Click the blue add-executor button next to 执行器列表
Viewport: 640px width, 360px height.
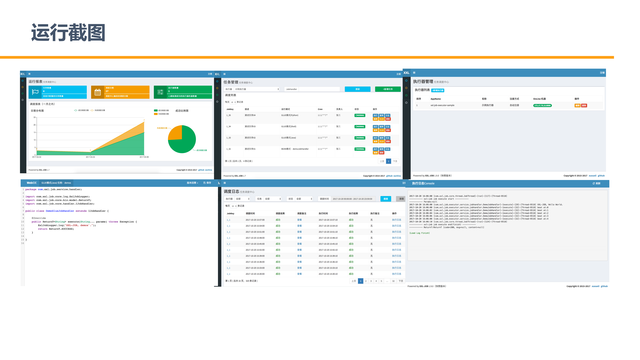pos(438,90)
